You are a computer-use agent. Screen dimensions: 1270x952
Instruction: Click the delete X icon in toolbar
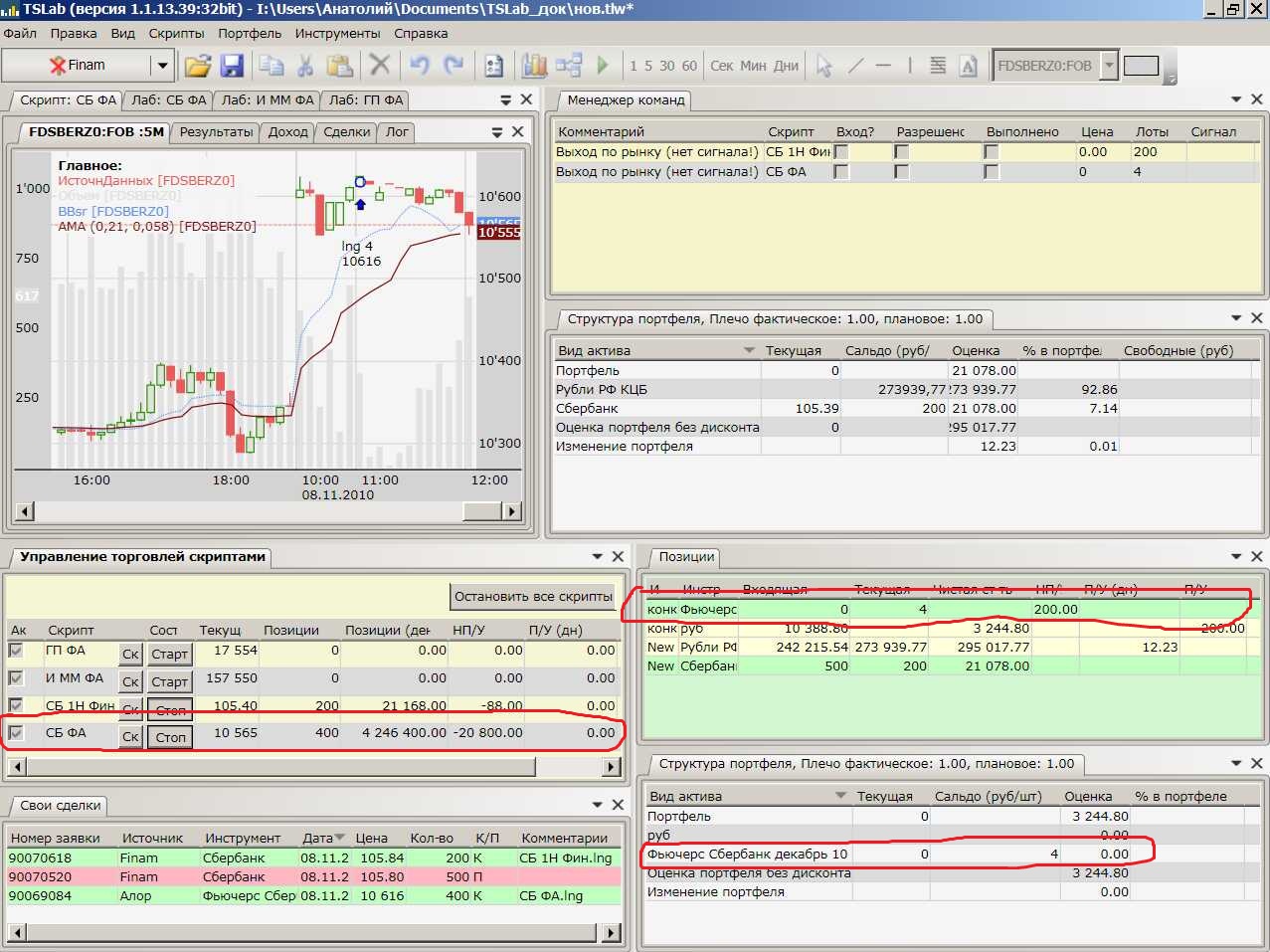[379, 66]
